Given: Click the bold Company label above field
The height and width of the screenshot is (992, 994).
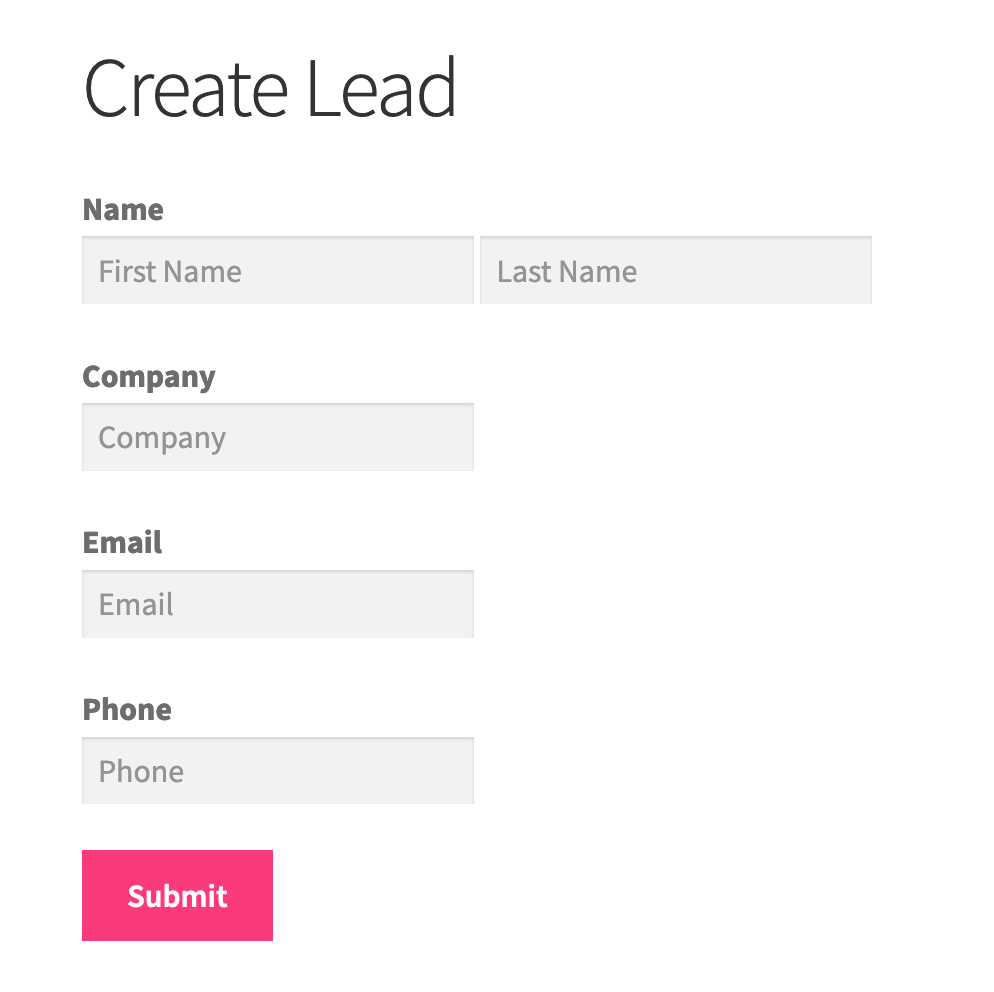Looking at the screenshot, I should click(x=149, y=378).
